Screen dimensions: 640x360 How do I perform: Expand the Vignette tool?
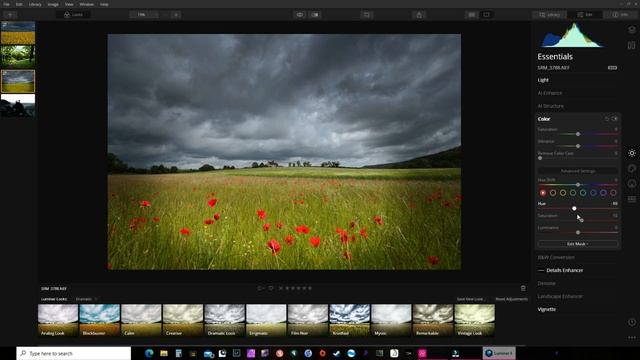547,309
